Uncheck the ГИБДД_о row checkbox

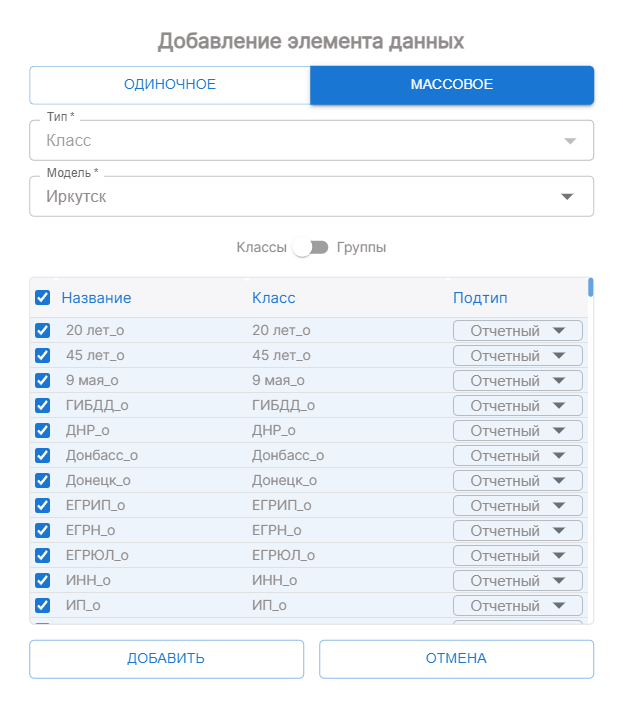pyautogui.click(x=43, y=405)
